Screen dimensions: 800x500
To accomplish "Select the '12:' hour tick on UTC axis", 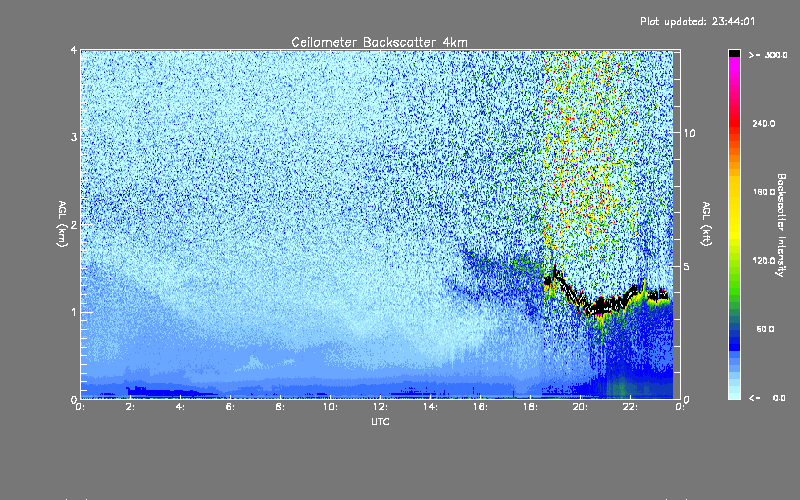I will [380, 407].
